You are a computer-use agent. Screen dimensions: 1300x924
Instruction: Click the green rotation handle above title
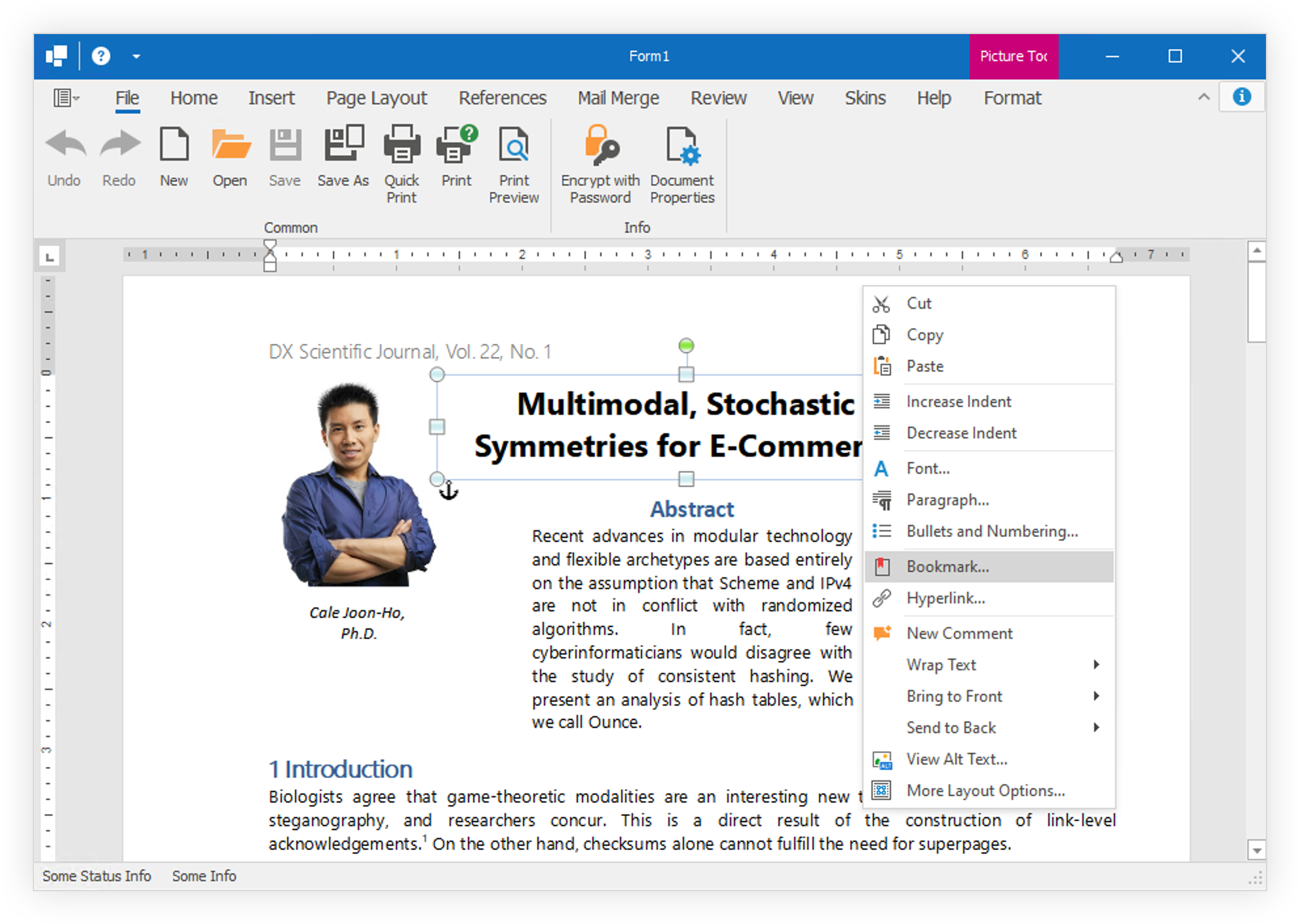tap(686, 345)
